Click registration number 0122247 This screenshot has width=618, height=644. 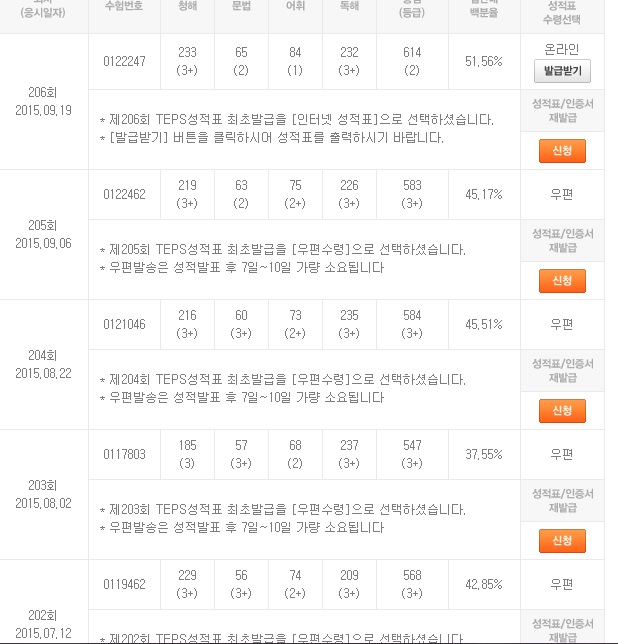pyautogui.click(x=124, y=62)
